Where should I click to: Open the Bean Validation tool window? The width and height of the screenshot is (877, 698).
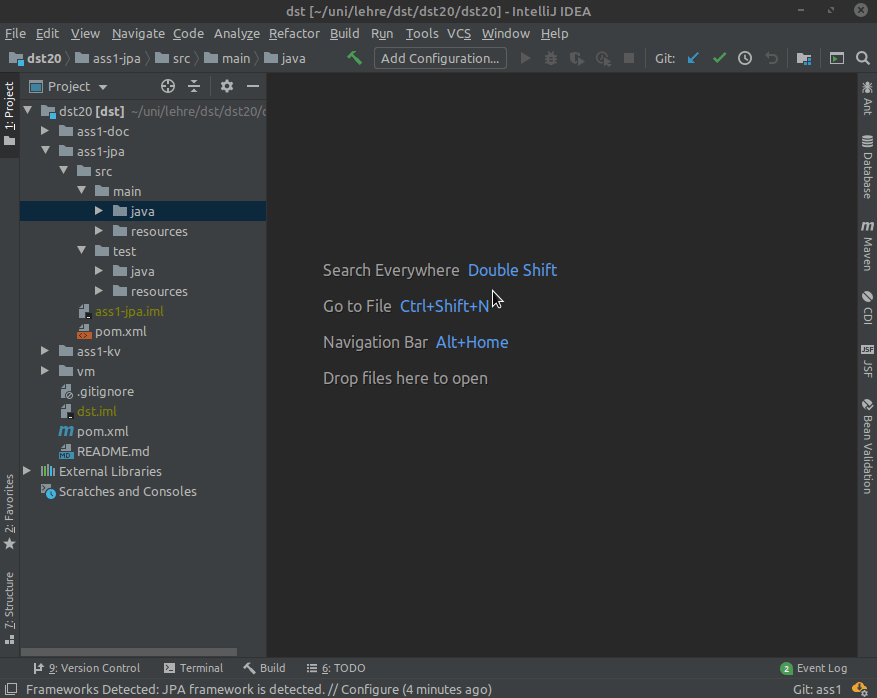pyautogui.click(x=867, y=446)
